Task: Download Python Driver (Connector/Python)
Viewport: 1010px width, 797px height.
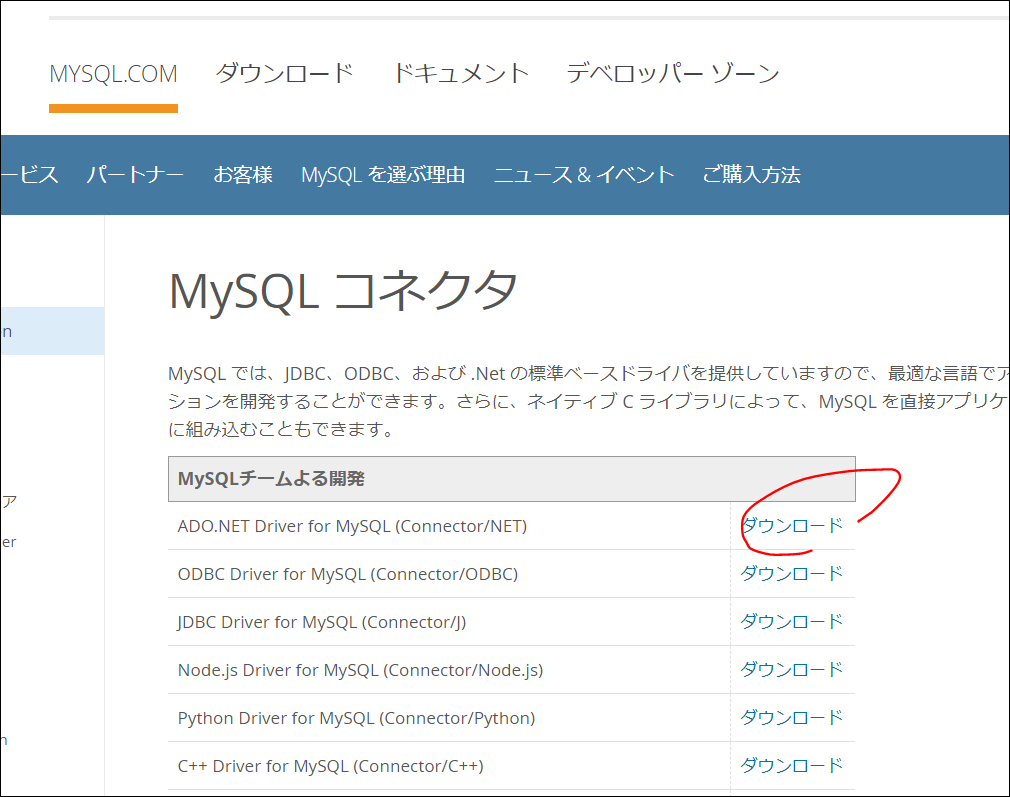Action: coord(792,718)
